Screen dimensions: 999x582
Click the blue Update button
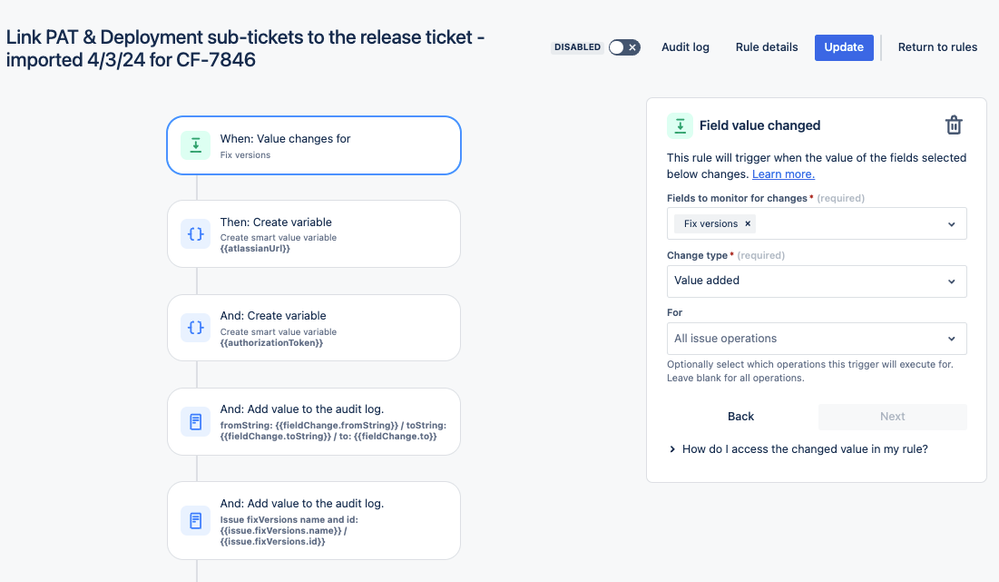(843, 47)
